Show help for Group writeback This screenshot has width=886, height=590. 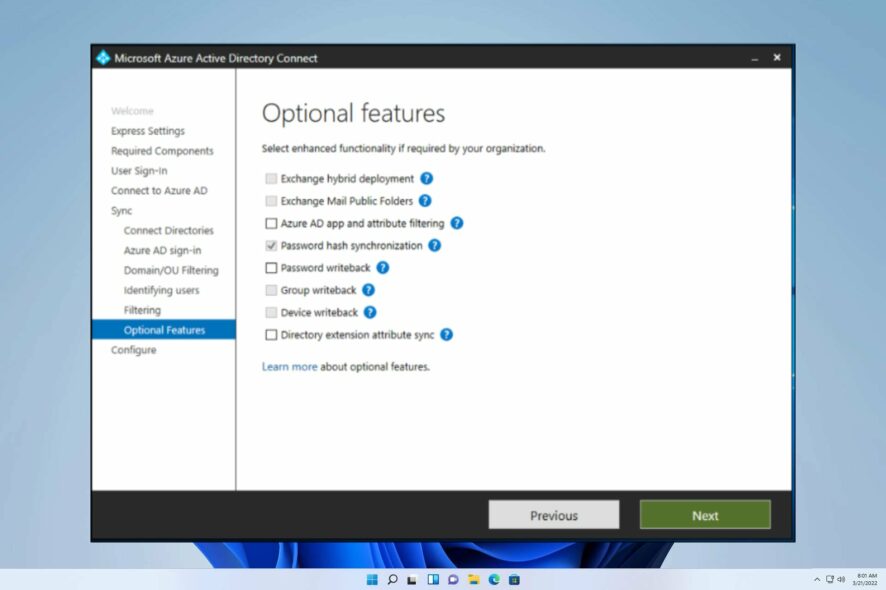[x=368, y=290]
